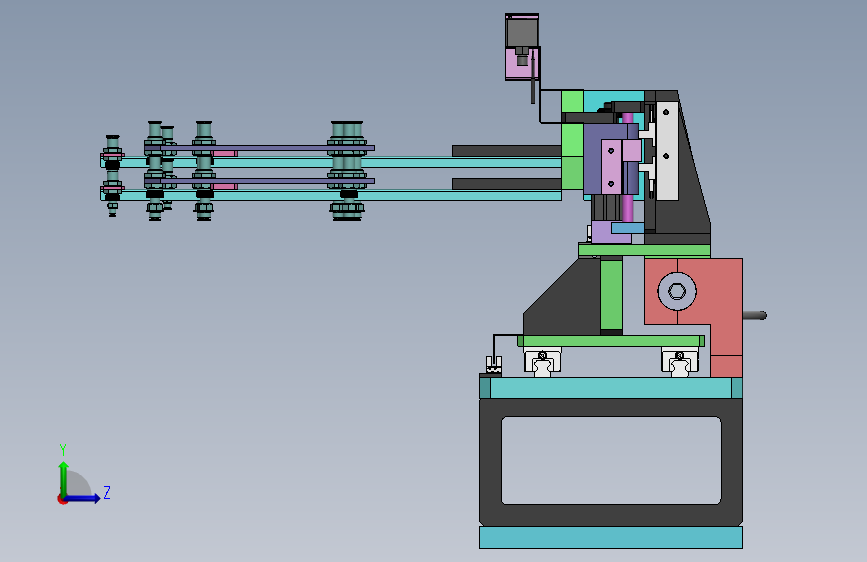Select the red origin point of the coordinate triad

click(x=62, y=499)
